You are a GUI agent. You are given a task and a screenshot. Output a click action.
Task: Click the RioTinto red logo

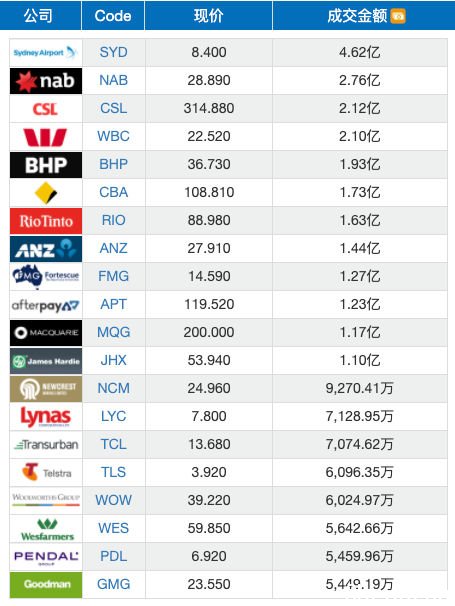click(x=46, y=221)
